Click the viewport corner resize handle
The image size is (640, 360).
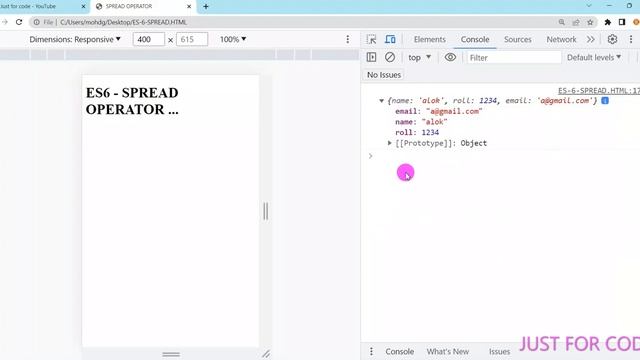(x=266, y=354)
